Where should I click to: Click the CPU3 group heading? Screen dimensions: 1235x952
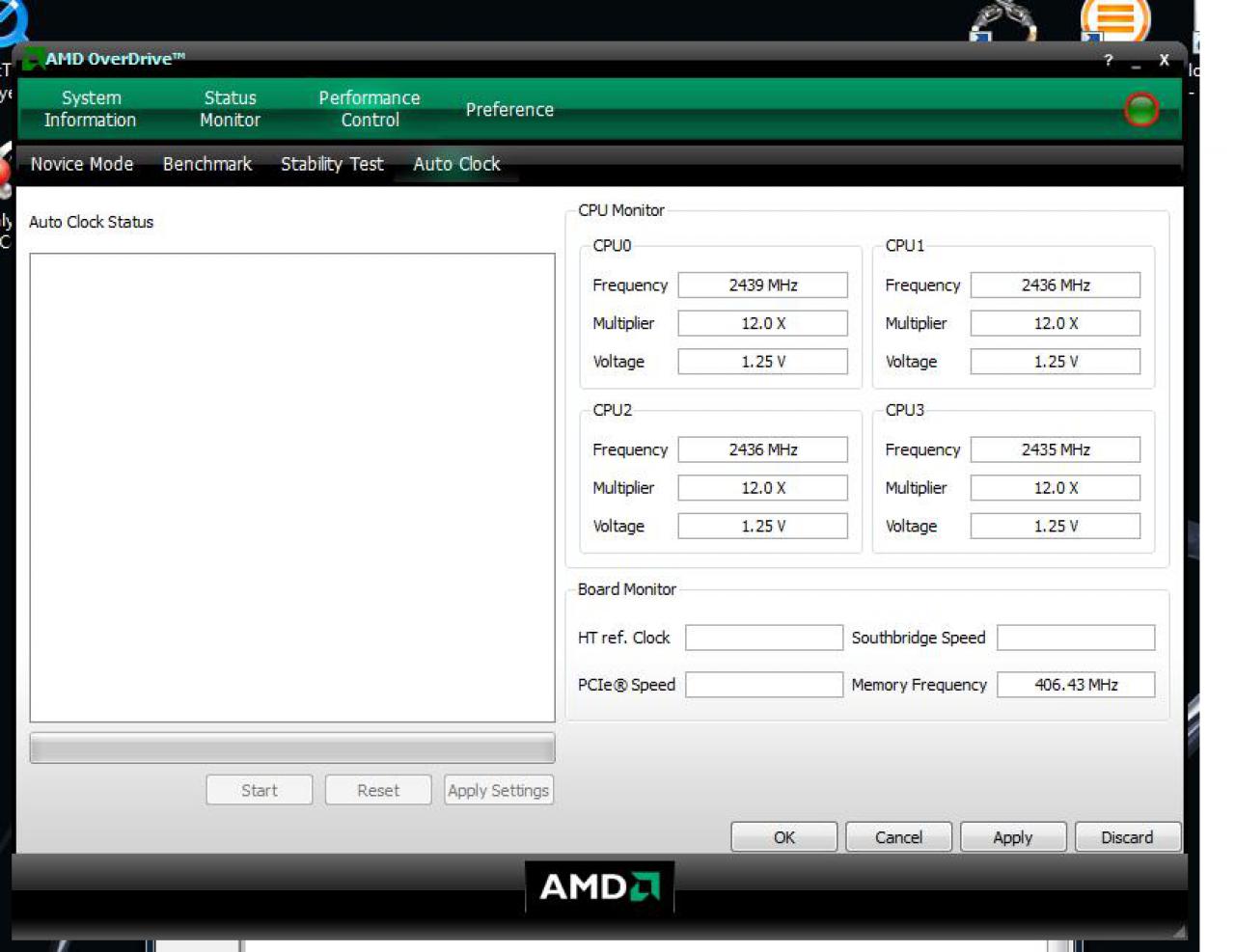click(905, 410)
